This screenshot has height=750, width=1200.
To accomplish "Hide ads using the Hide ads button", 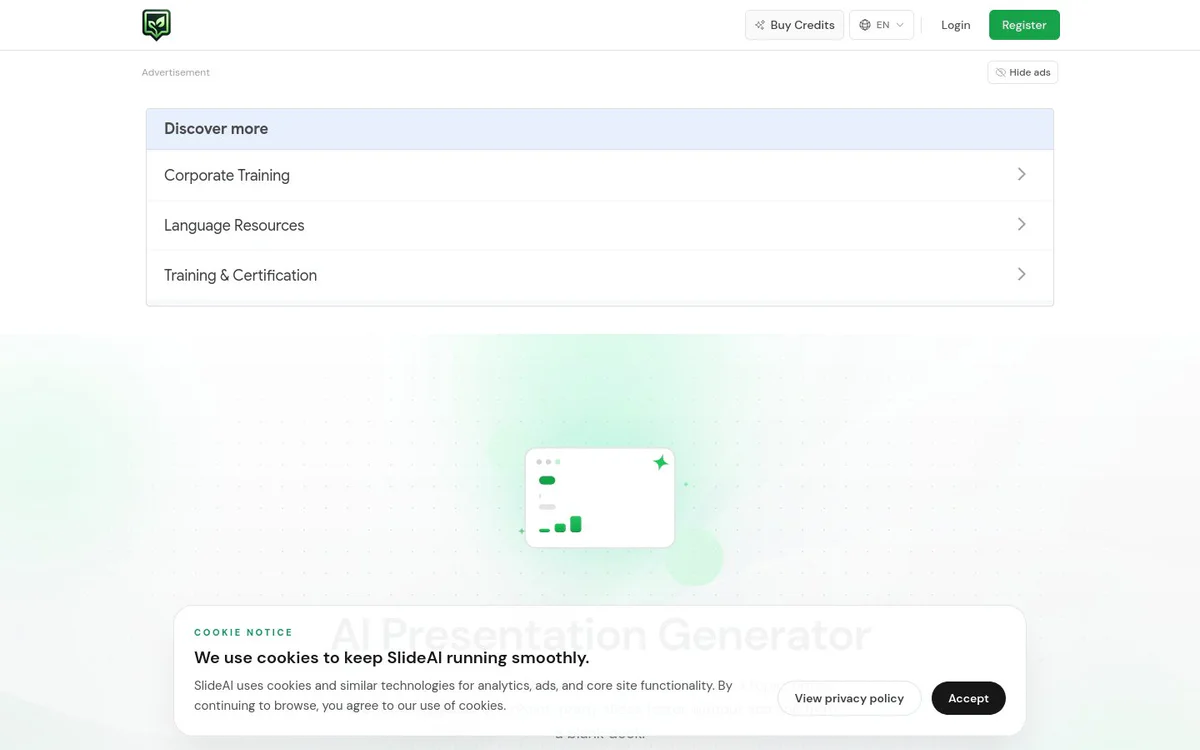I will (x=1023, y=72).
